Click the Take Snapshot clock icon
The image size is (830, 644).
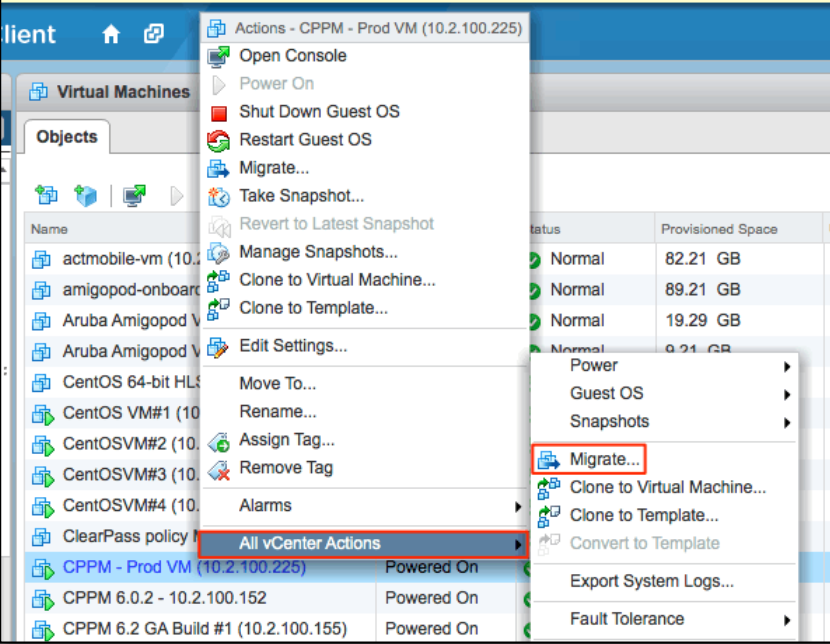pyautogui.click(x=219, y=197)
